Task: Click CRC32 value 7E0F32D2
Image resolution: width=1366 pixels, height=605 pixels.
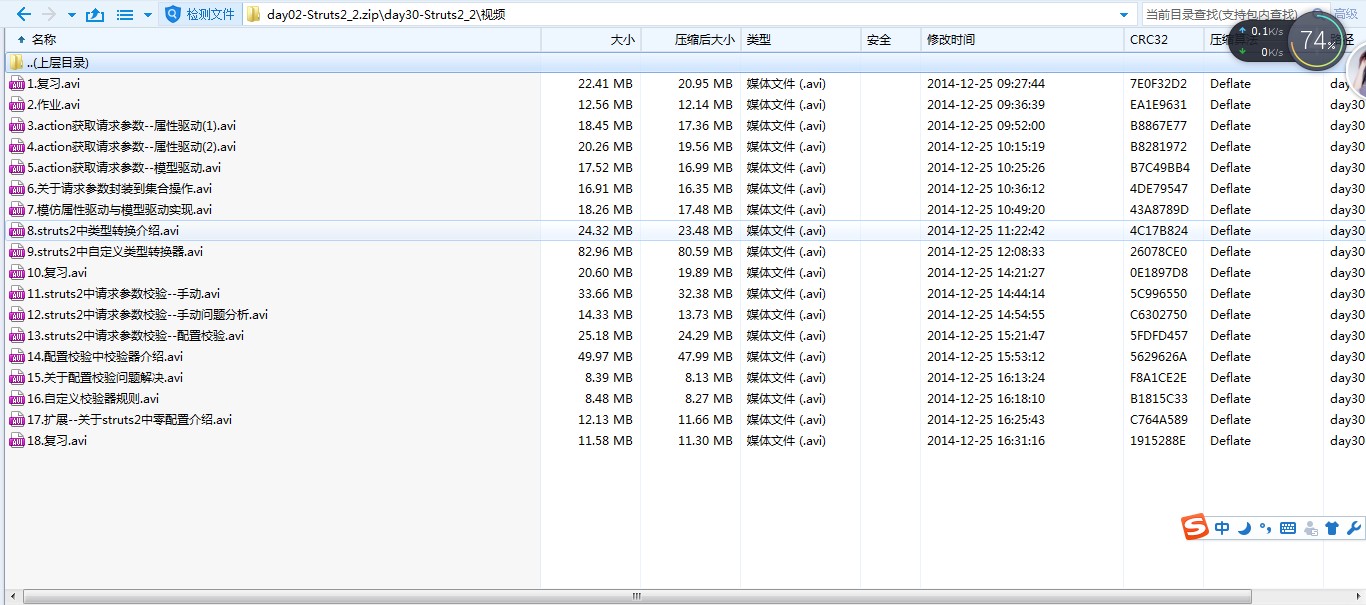Action: [1158, 83]
